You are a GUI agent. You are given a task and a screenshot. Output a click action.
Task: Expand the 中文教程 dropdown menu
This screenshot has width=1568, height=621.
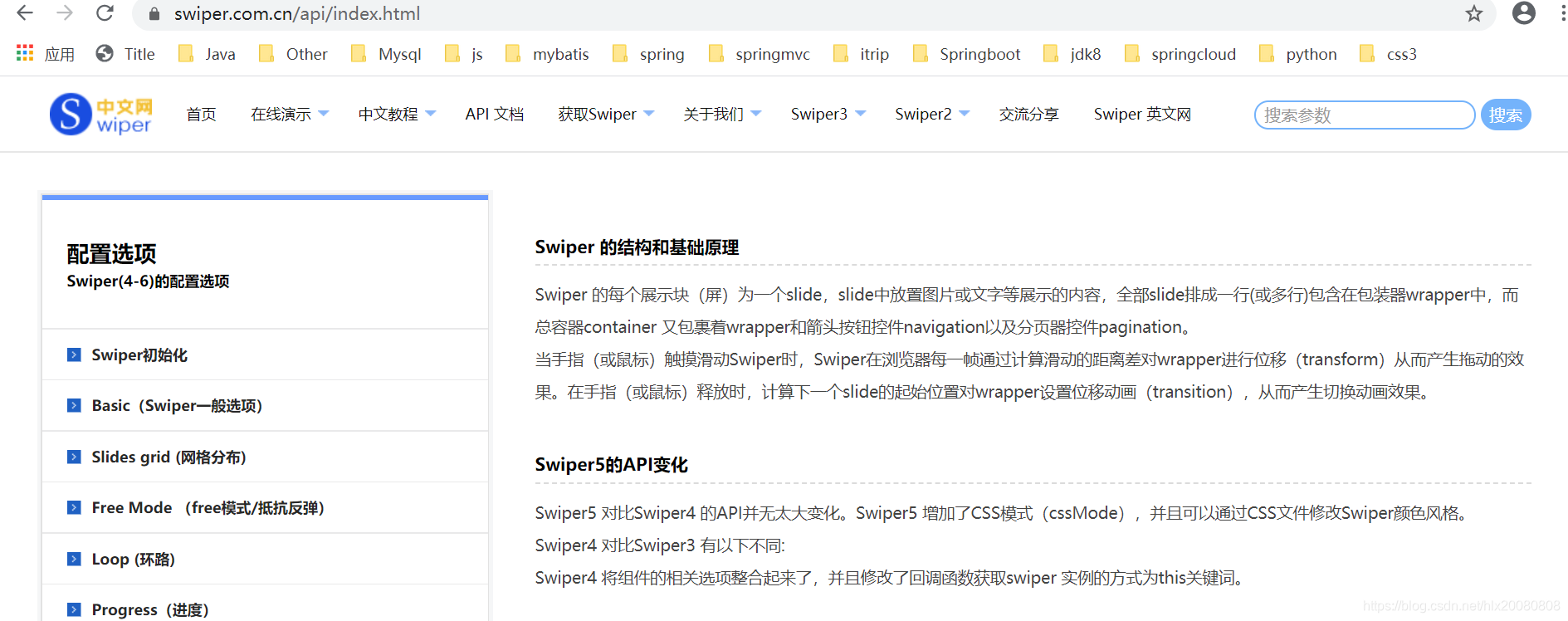point(397,115)
